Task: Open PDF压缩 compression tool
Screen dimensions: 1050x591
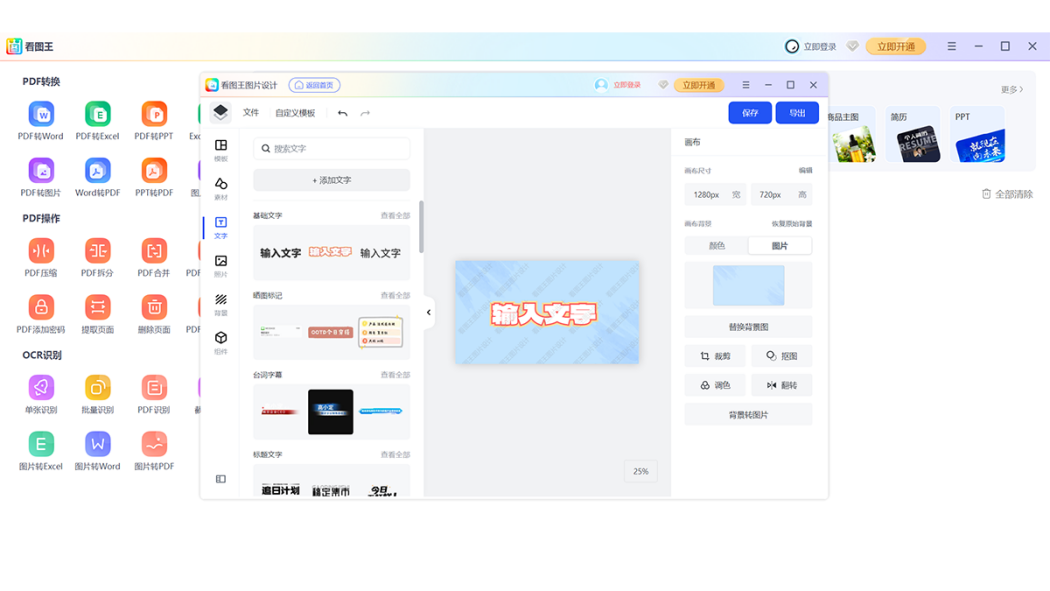Action: pos(41,258)
